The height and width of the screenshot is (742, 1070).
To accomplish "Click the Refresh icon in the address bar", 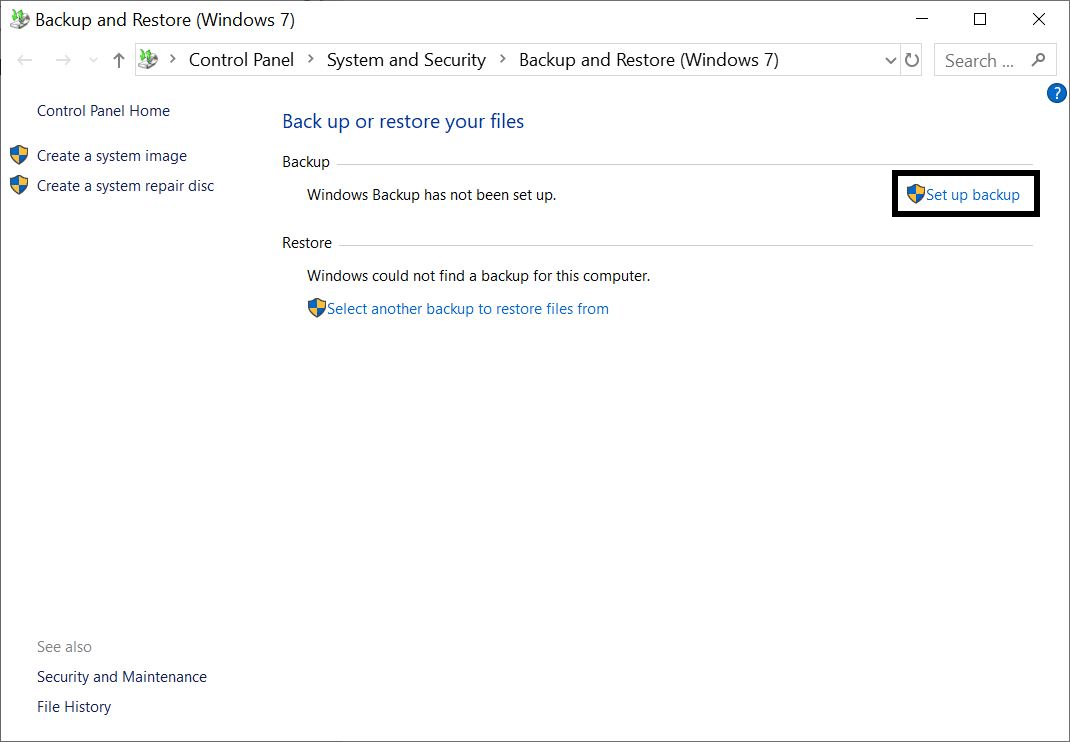I will pos(913,60).
